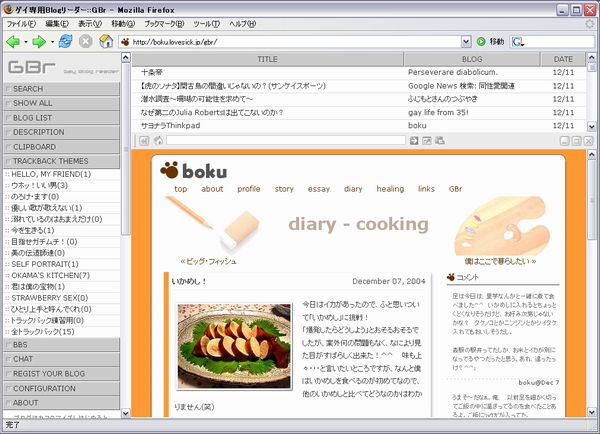Expand the SHOW ALL sidebar section
Image resolution: width=600 pixels, height=434 pixels.
61,103
